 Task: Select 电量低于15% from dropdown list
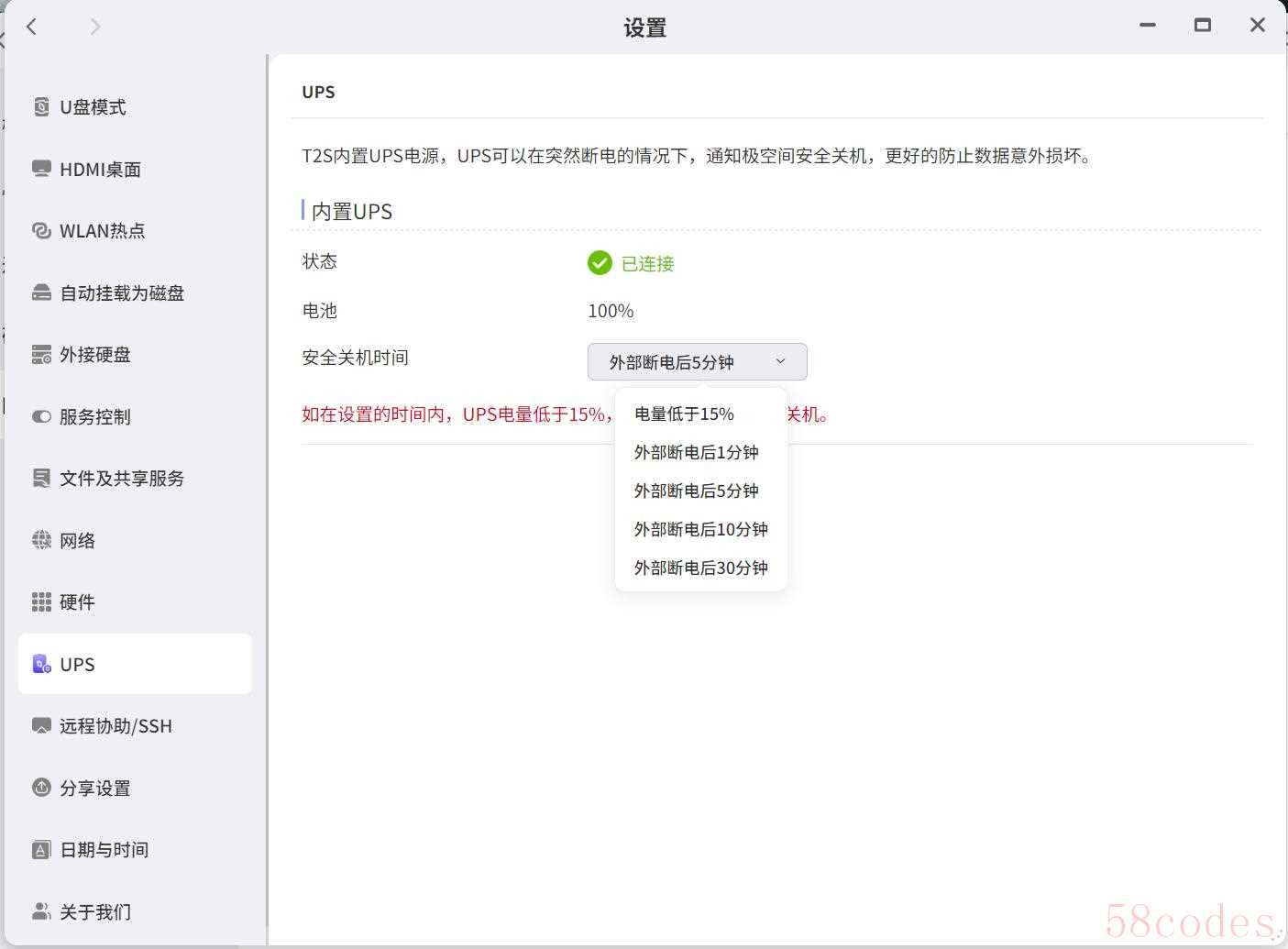(684, 414)
